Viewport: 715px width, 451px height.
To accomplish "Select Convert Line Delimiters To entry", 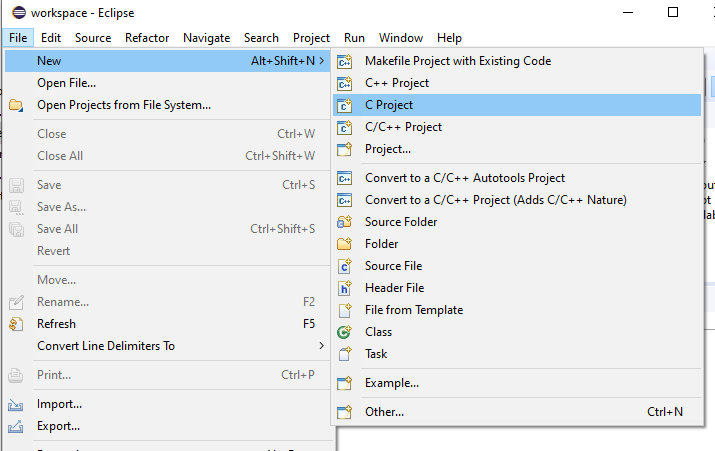I will (106, 346).
